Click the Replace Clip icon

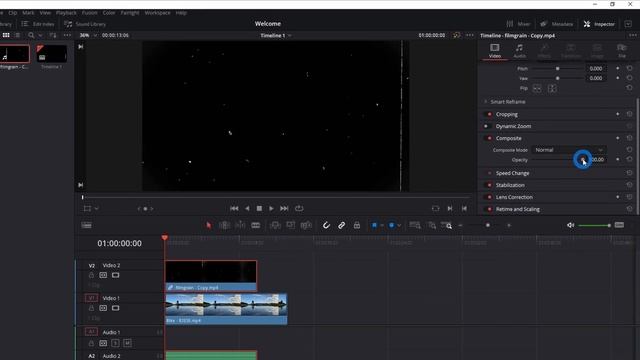306,225
